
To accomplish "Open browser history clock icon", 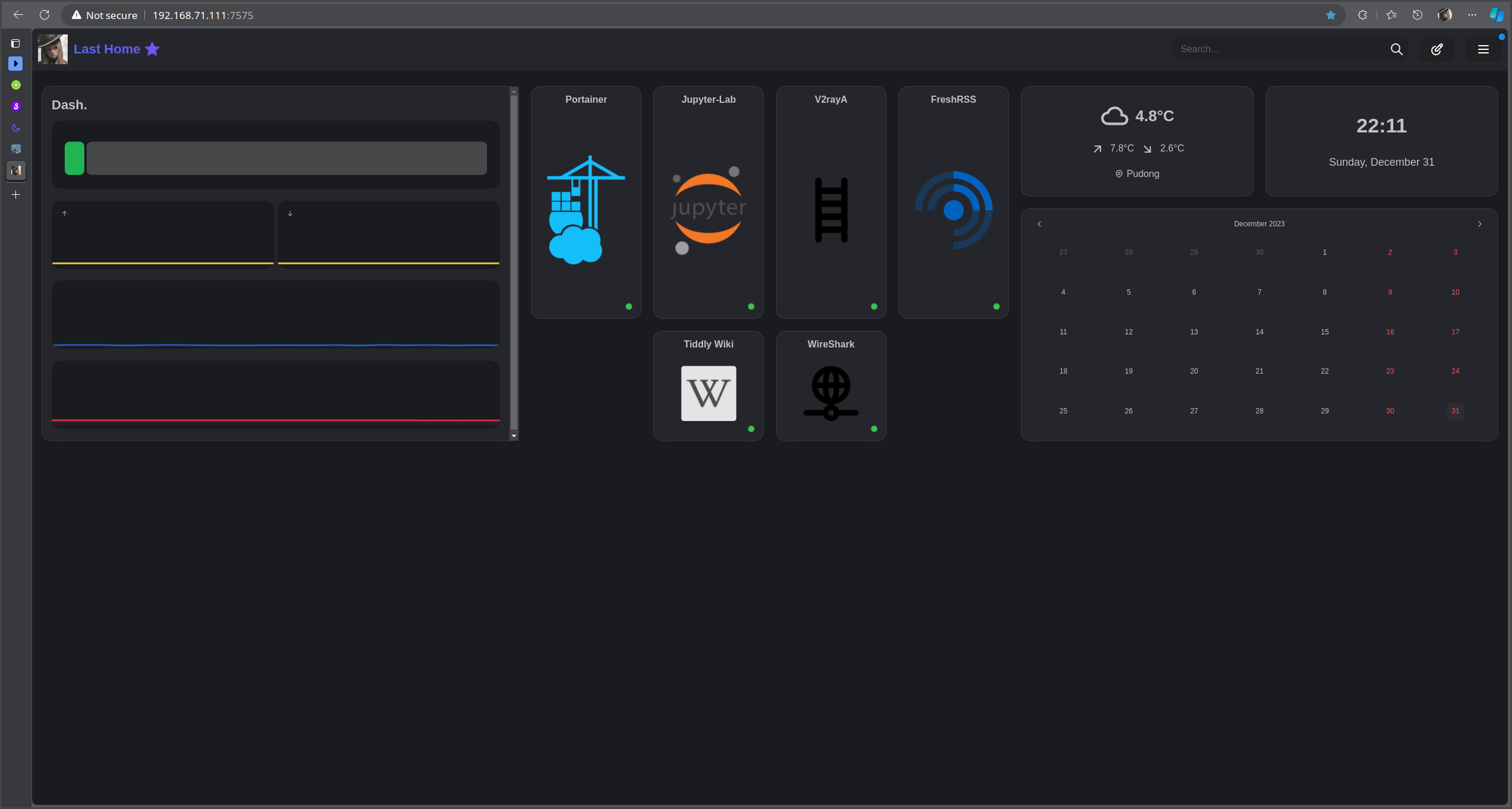I will [1417, 15].
